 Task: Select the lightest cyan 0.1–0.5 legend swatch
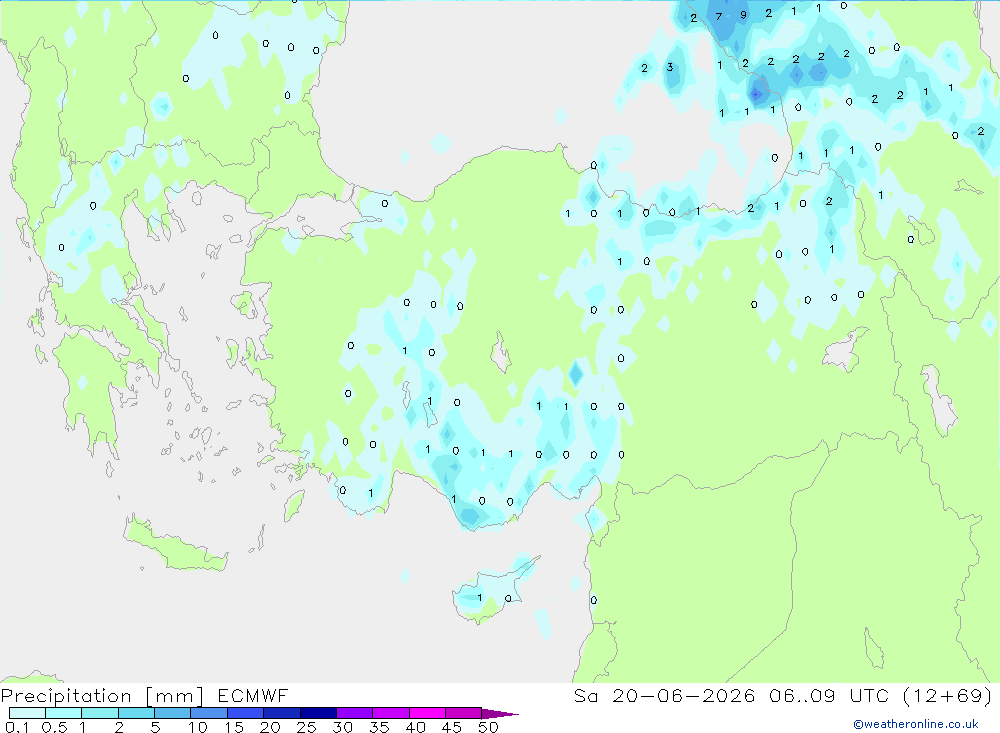tap(27, 713)
